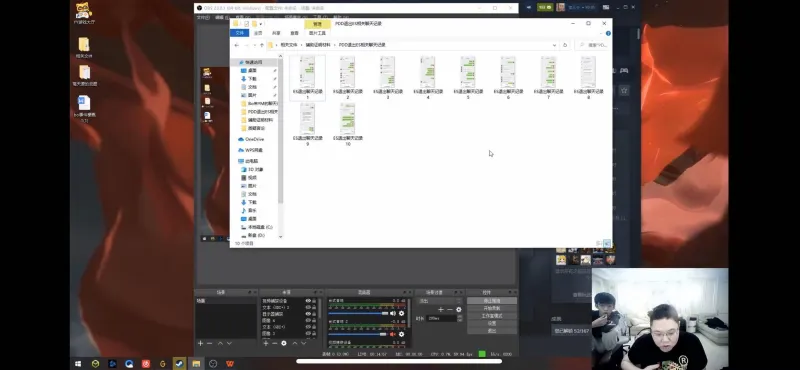Collapse the Quick access tree in navigation pane
Screen dimensions: 800x370
[x=235, y=62]
